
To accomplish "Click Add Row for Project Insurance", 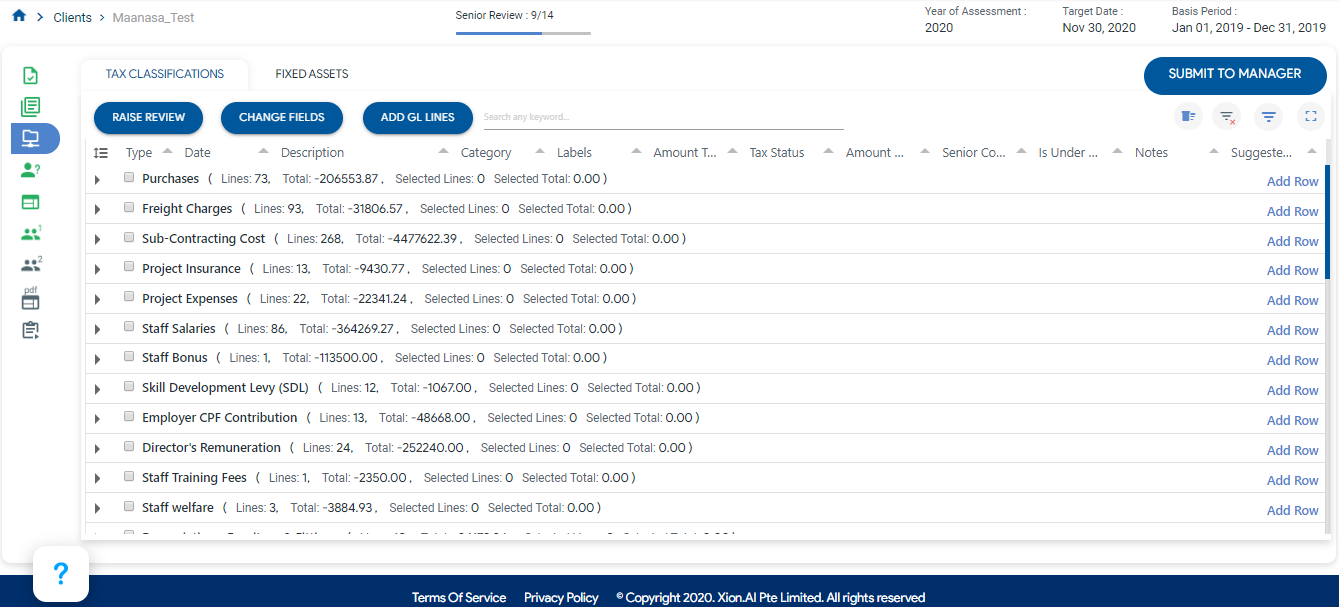I will coord(1292,270).
